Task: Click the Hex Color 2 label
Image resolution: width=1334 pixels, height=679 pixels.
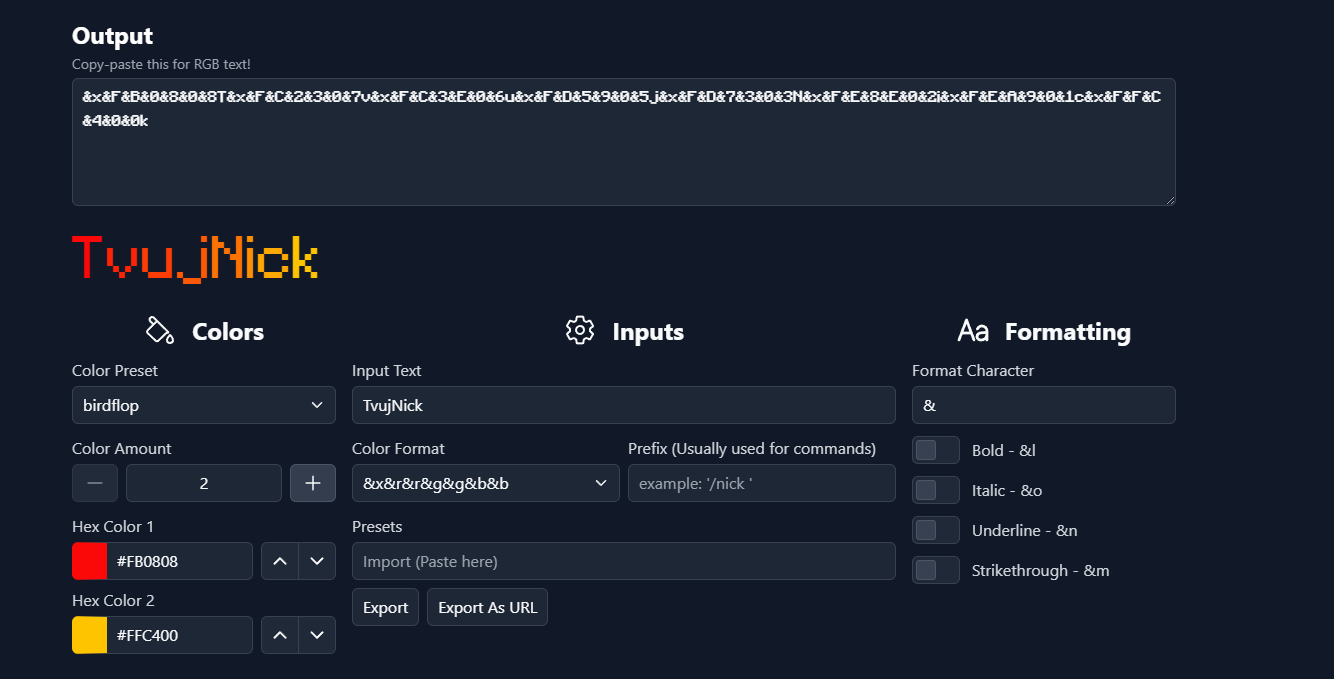Action: [x=113, y=600]
